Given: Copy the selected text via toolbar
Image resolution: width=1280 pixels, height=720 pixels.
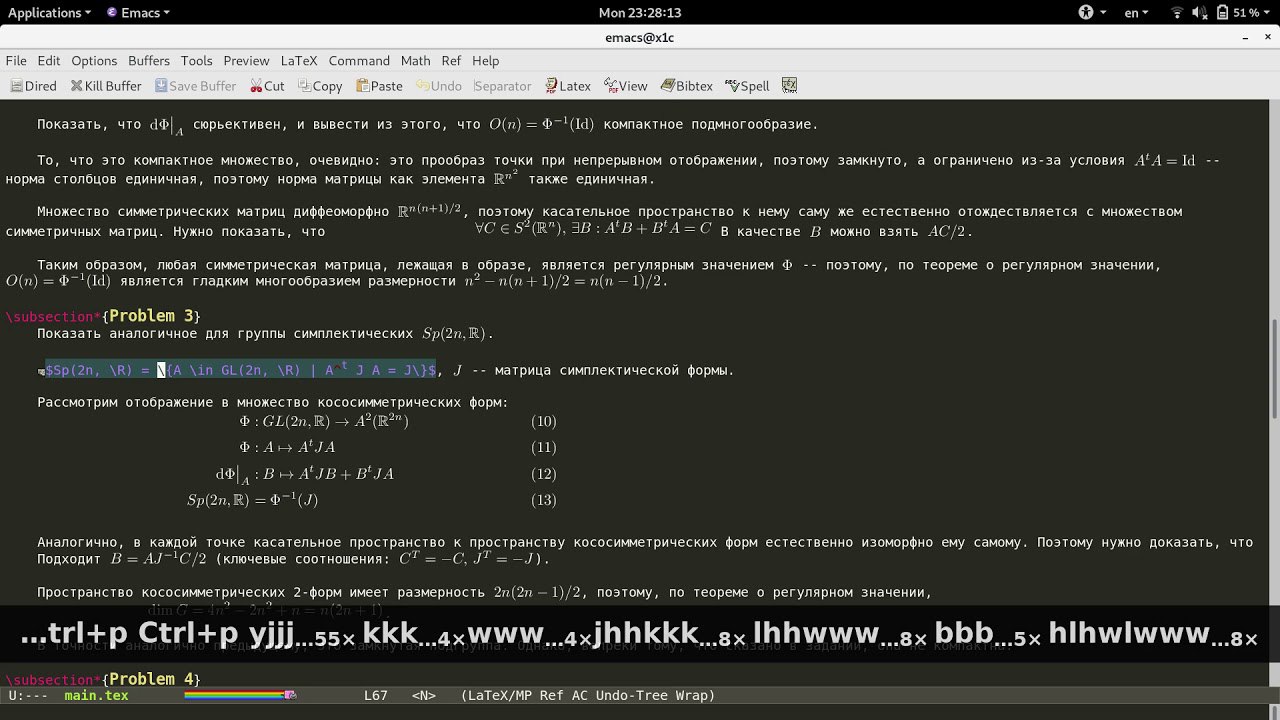Looking at the screenshot, I should tap(320, 86).
